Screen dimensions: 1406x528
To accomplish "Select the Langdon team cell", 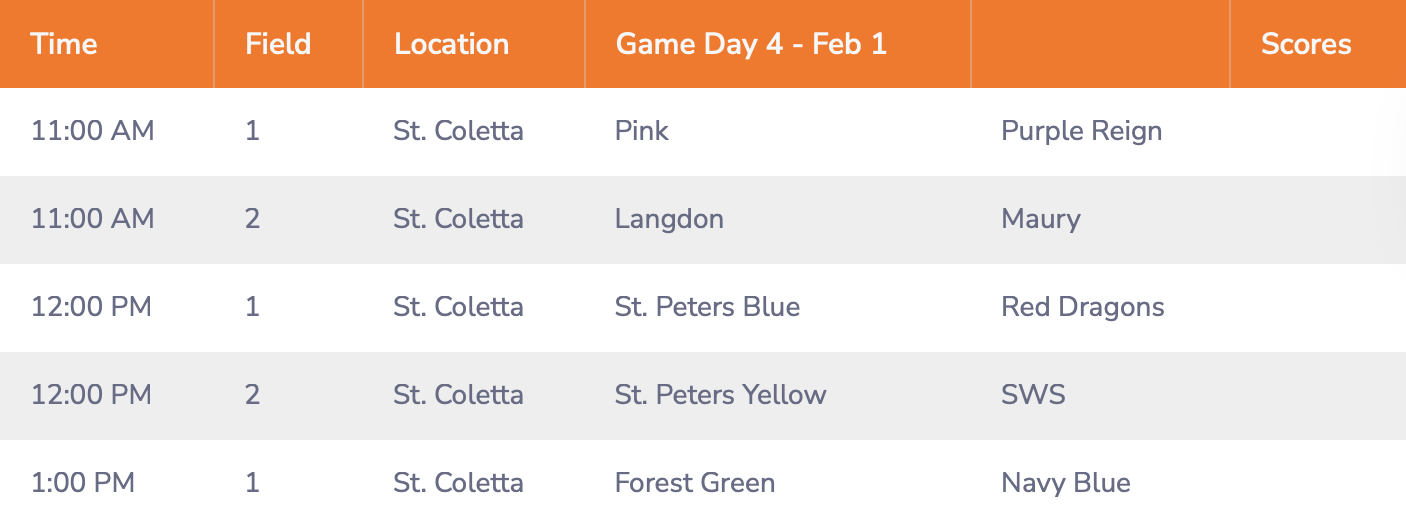I will (669, 219).
